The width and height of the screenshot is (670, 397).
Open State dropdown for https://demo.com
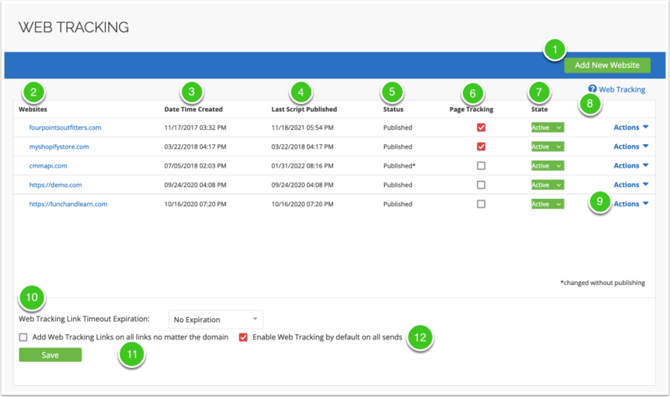pos(547,185)
